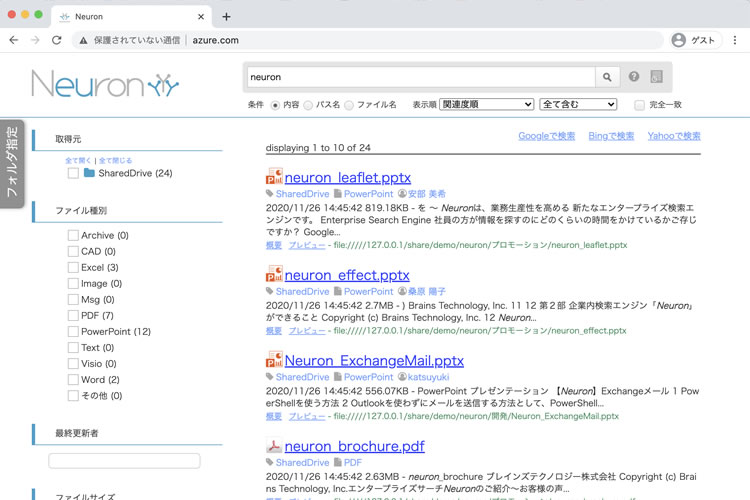Click Googleで検索 link
Viewport: 750px width, 500px height.
coord(547,136)
